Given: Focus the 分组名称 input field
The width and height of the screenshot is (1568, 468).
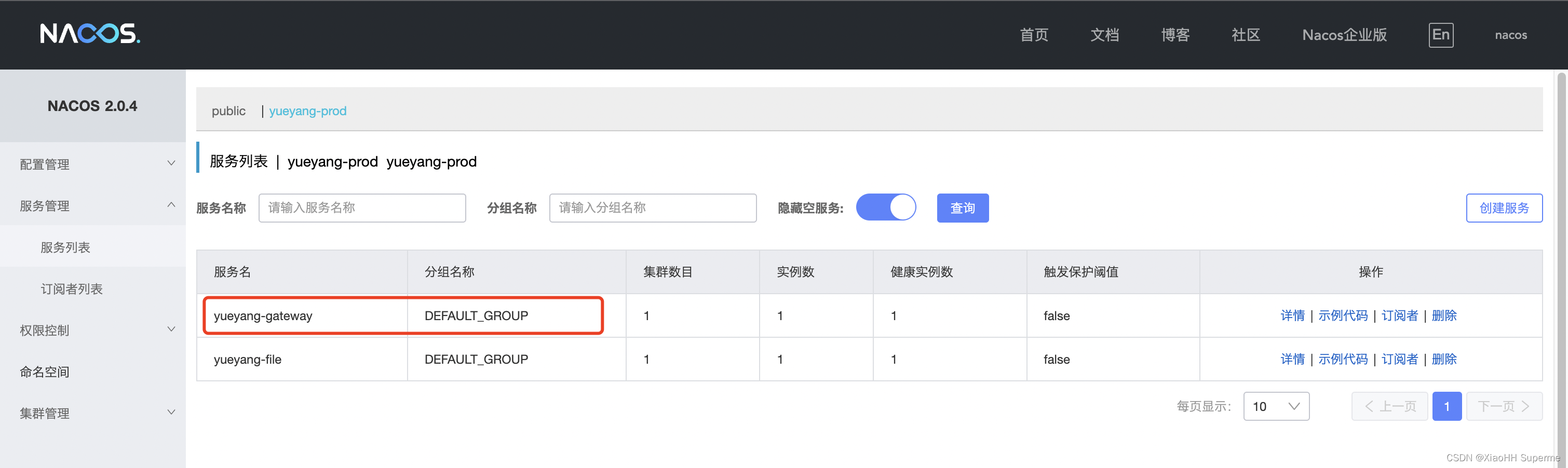Looking at the screenshot, I should (653, 208).
